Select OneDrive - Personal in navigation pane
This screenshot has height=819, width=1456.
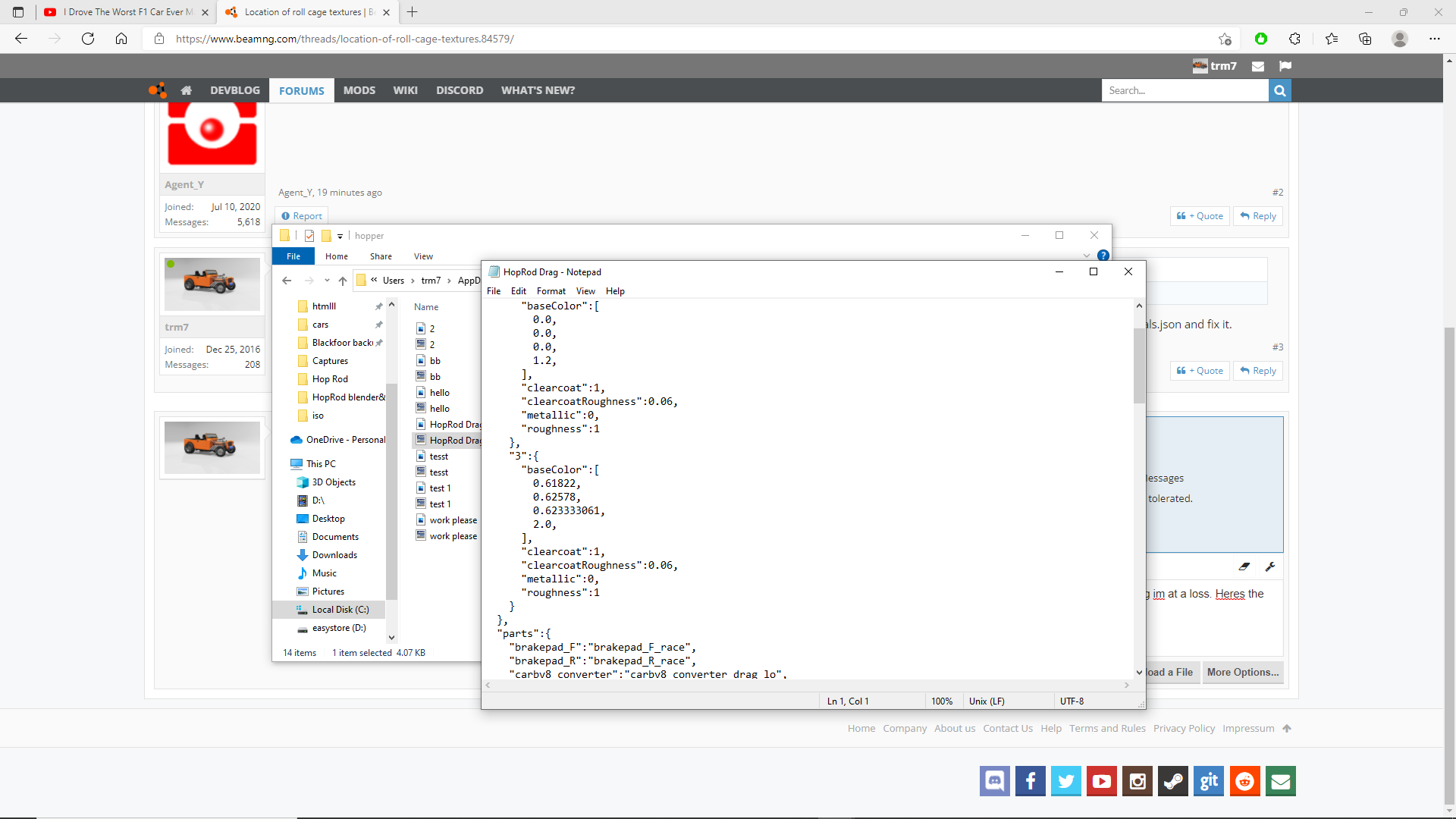346,440
